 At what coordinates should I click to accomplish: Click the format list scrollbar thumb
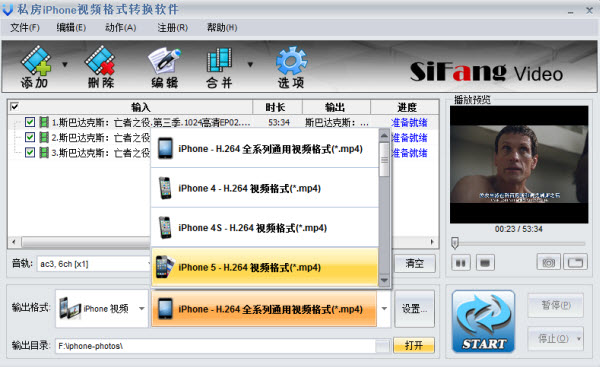[x=384, y=160]
